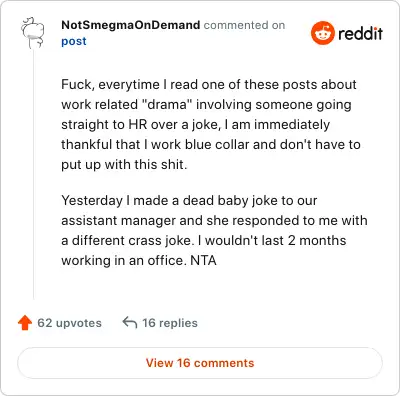Viewport: 400px width, 396px height.
Task: Click the first comment paragraph starting "Fuck, everytime"
Action: click(x=211, y=124)
